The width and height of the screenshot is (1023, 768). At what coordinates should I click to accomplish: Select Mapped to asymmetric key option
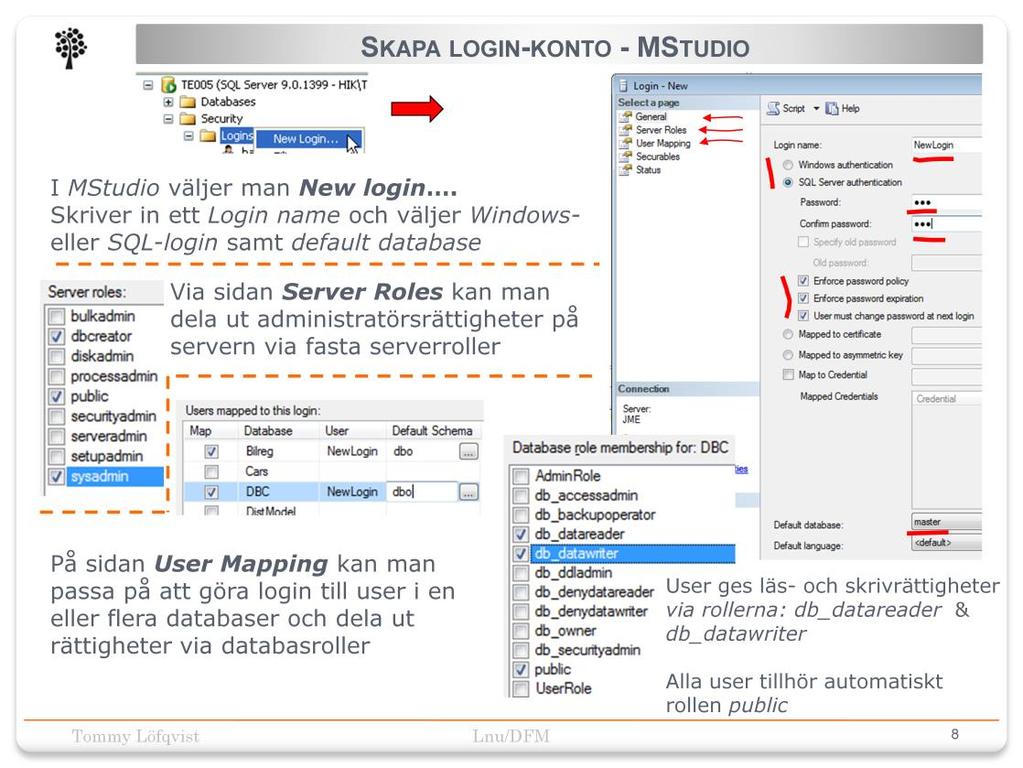(x=788, y=355)
